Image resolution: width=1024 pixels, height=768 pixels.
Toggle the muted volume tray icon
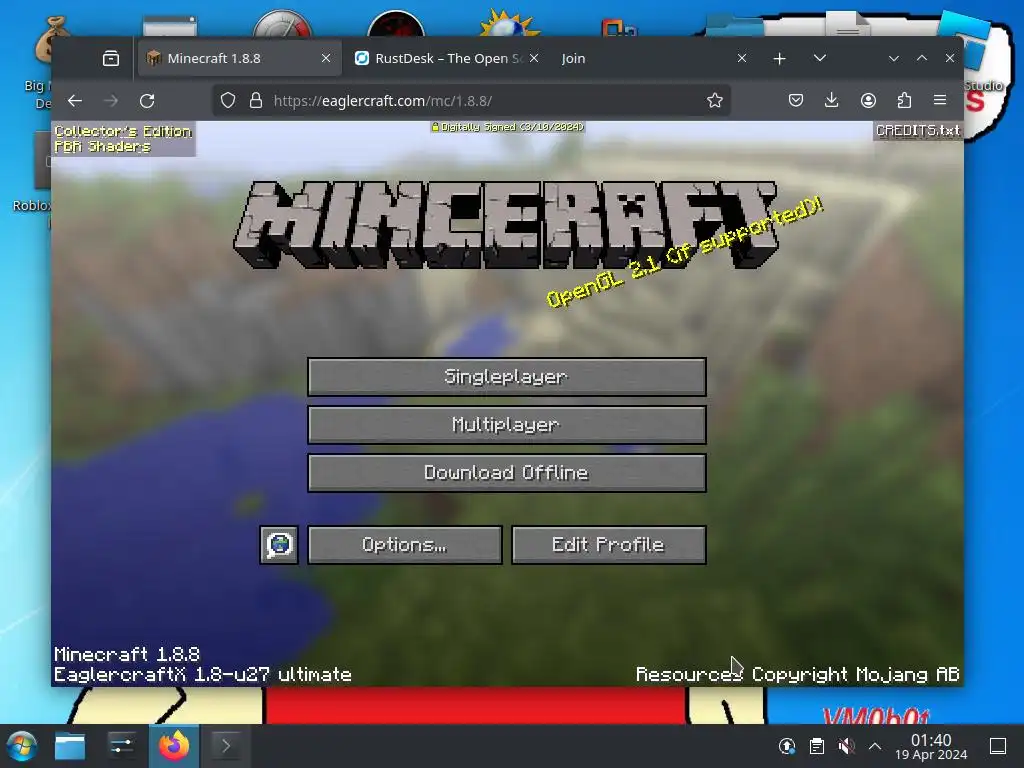click(x=846, y=746)
